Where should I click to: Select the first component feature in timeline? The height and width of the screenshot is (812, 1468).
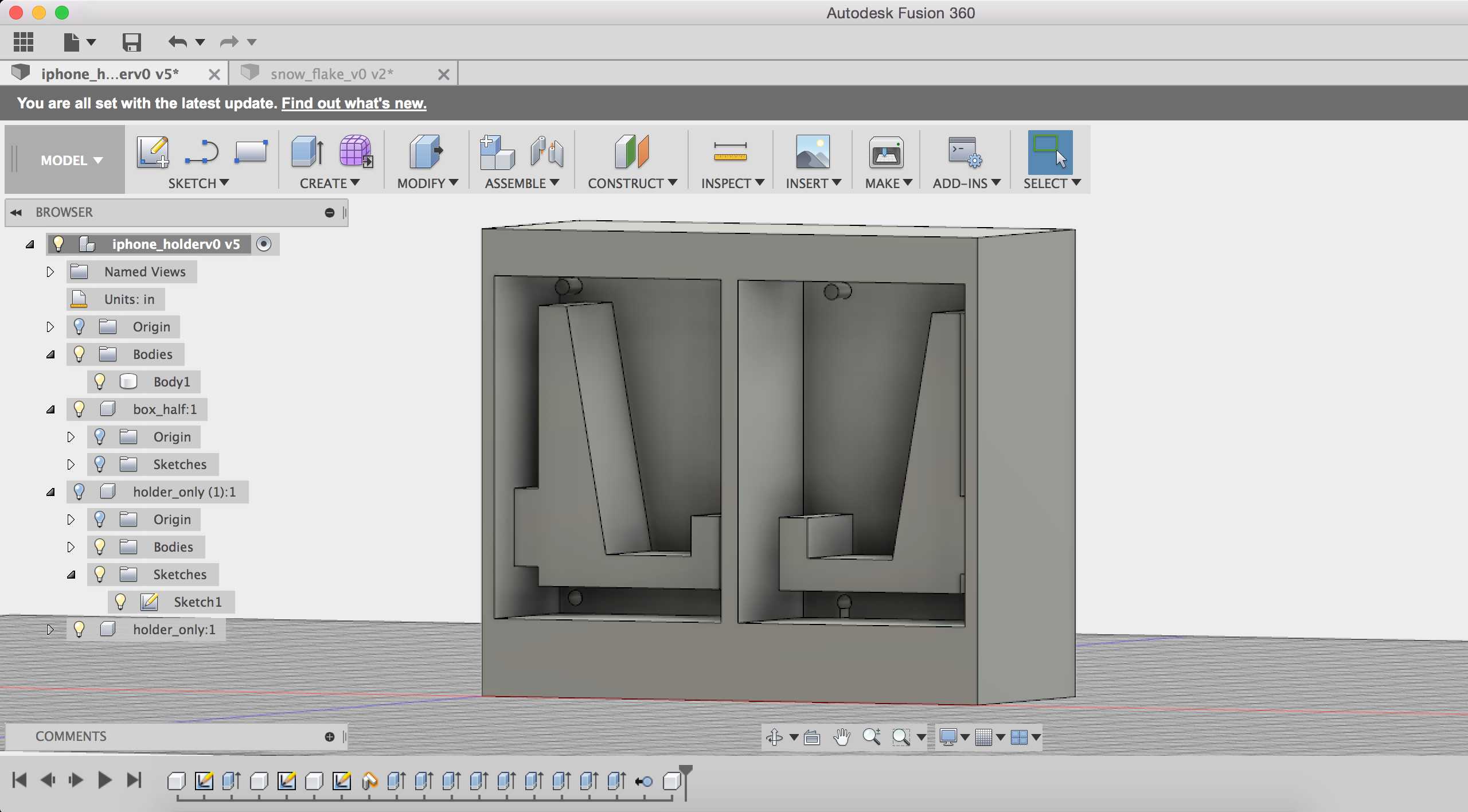click(176, 781)
